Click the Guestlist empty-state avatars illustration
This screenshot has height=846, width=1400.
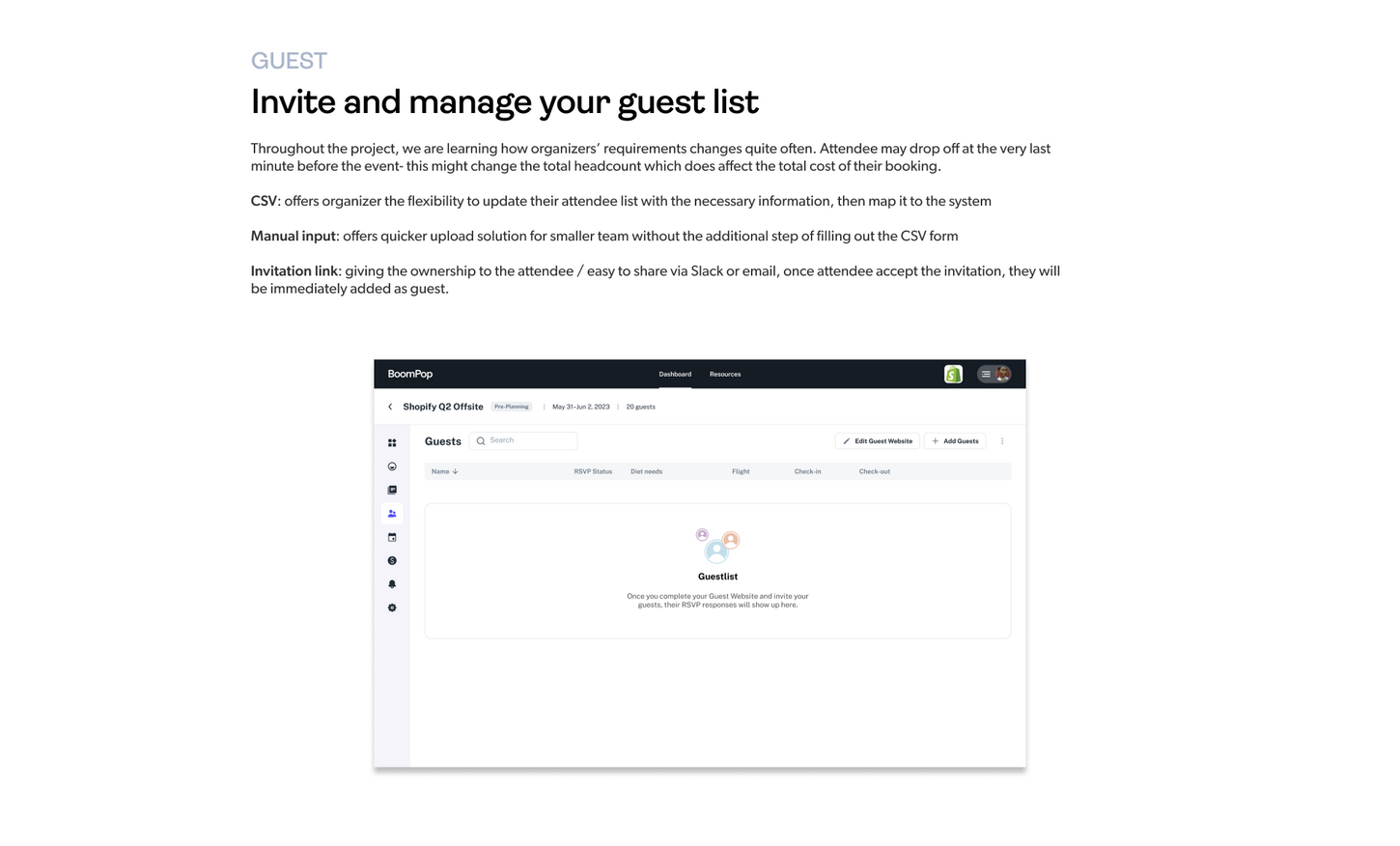(x=717, y=546)
